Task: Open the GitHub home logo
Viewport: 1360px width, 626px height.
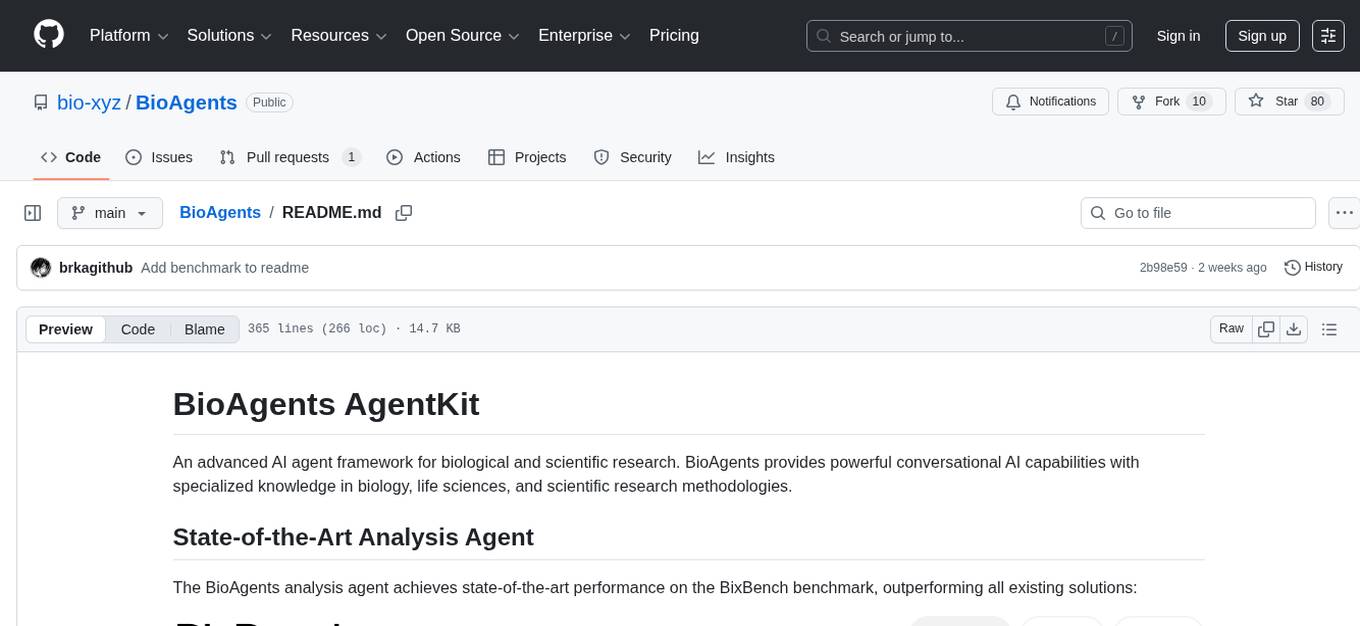Action: (48, 34)
